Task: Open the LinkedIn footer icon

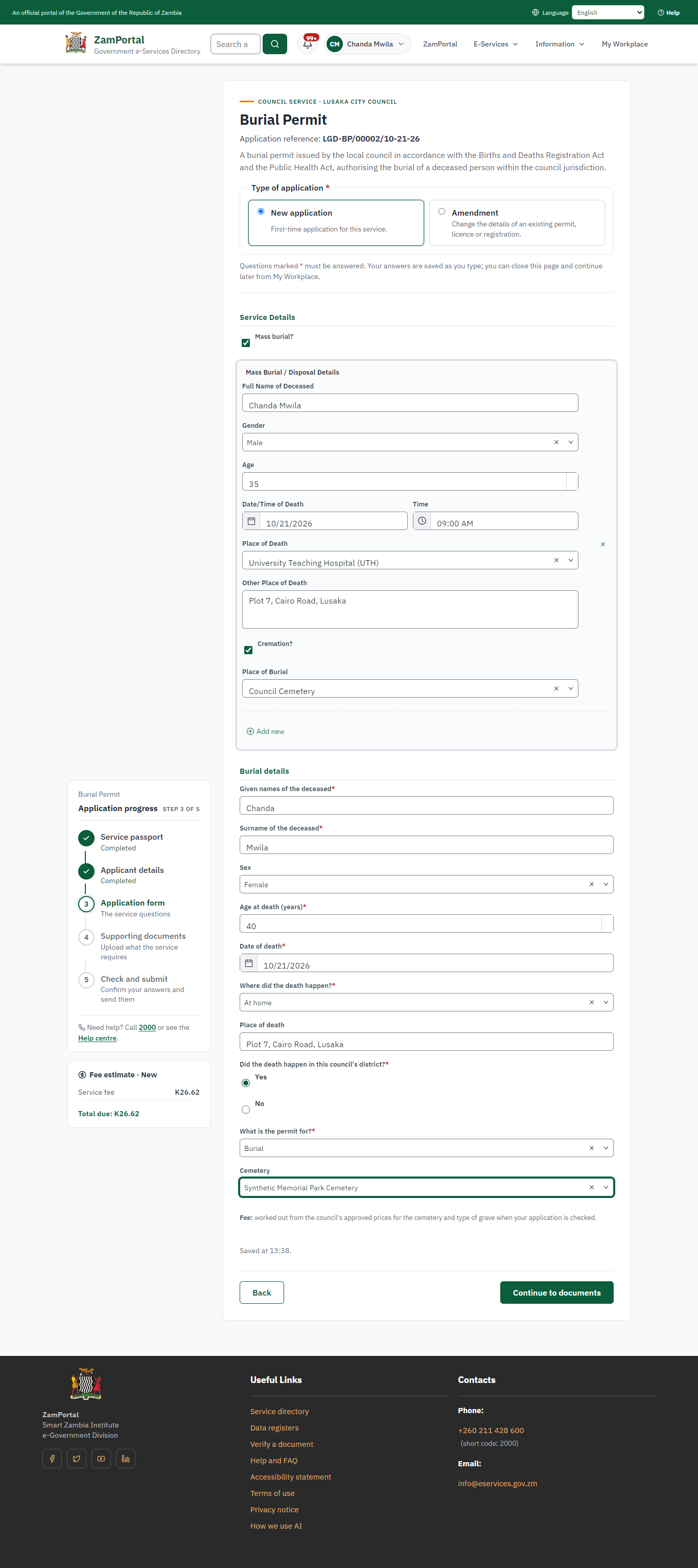Action: pos(125,1459)
